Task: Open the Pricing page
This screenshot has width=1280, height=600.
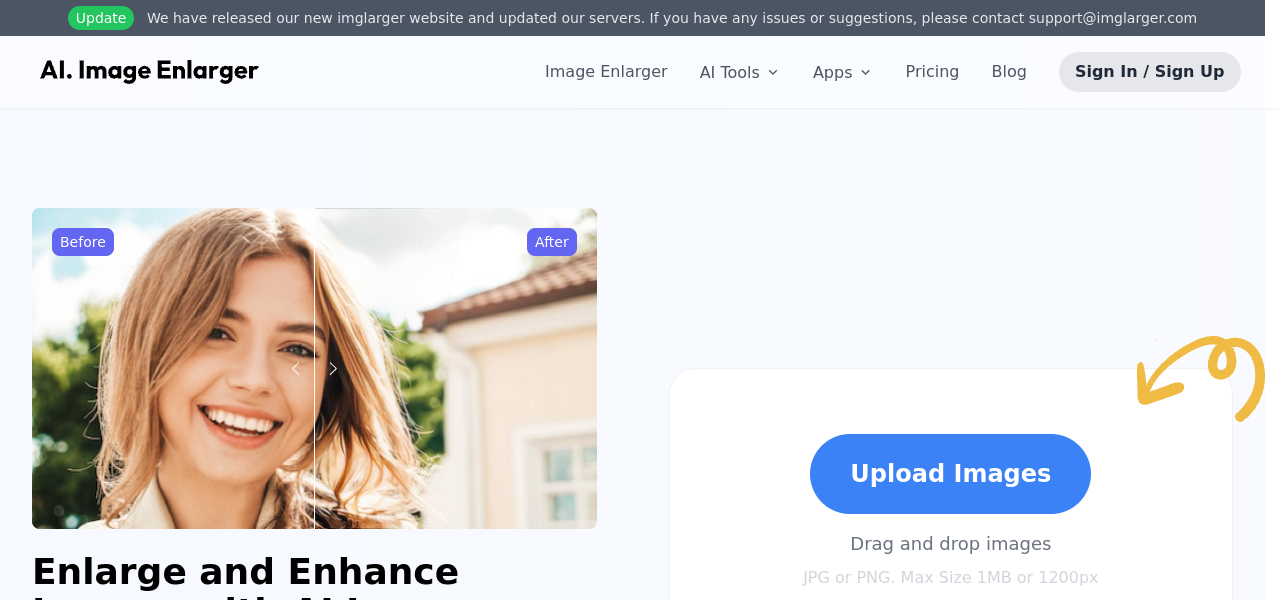Action: coord(932,71)
